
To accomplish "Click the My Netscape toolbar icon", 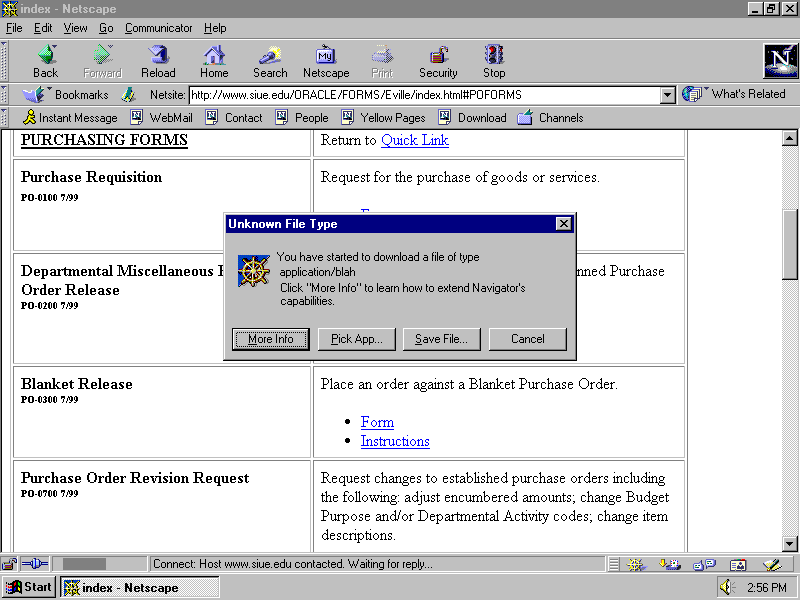I will (x=326, y=61).
